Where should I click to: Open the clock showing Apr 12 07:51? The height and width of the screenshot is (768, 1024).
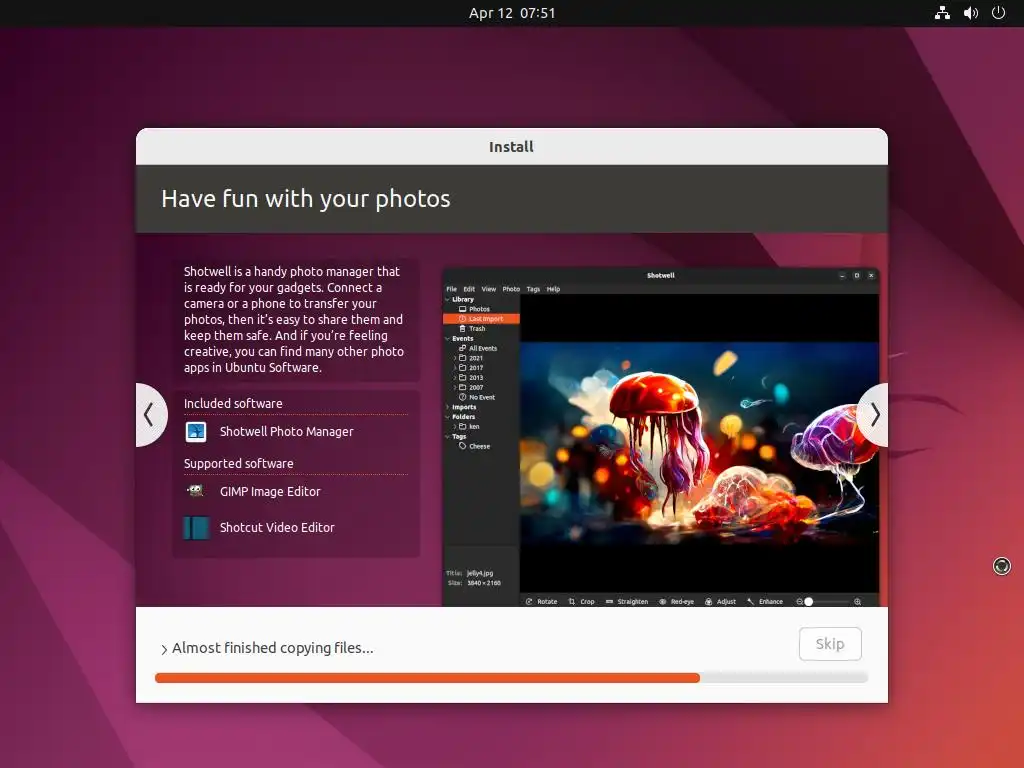tap(512, 13)
